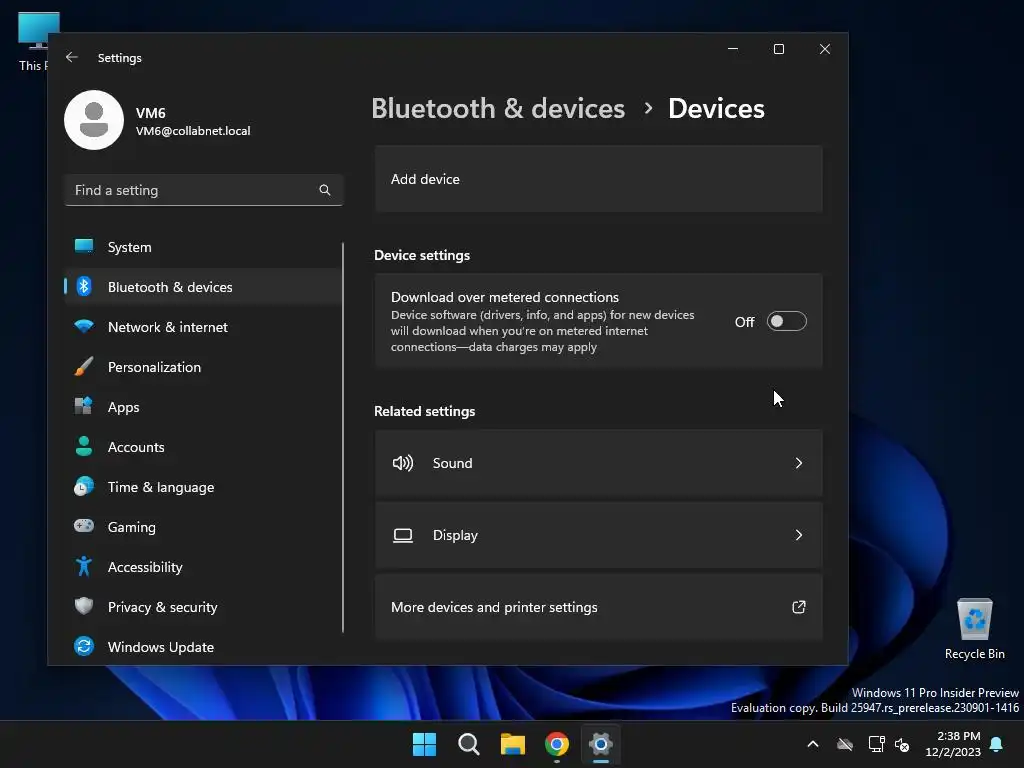Focus the Find a setting search box
The image size is (1024, 768).
tap(203, 190)
